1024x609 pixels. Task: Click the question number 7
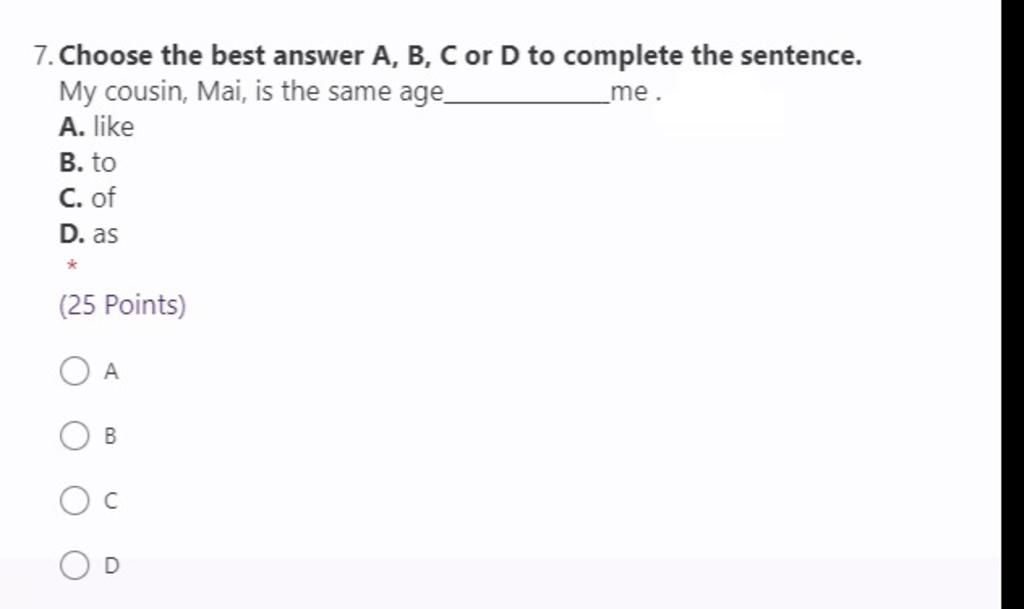(43, 56)
